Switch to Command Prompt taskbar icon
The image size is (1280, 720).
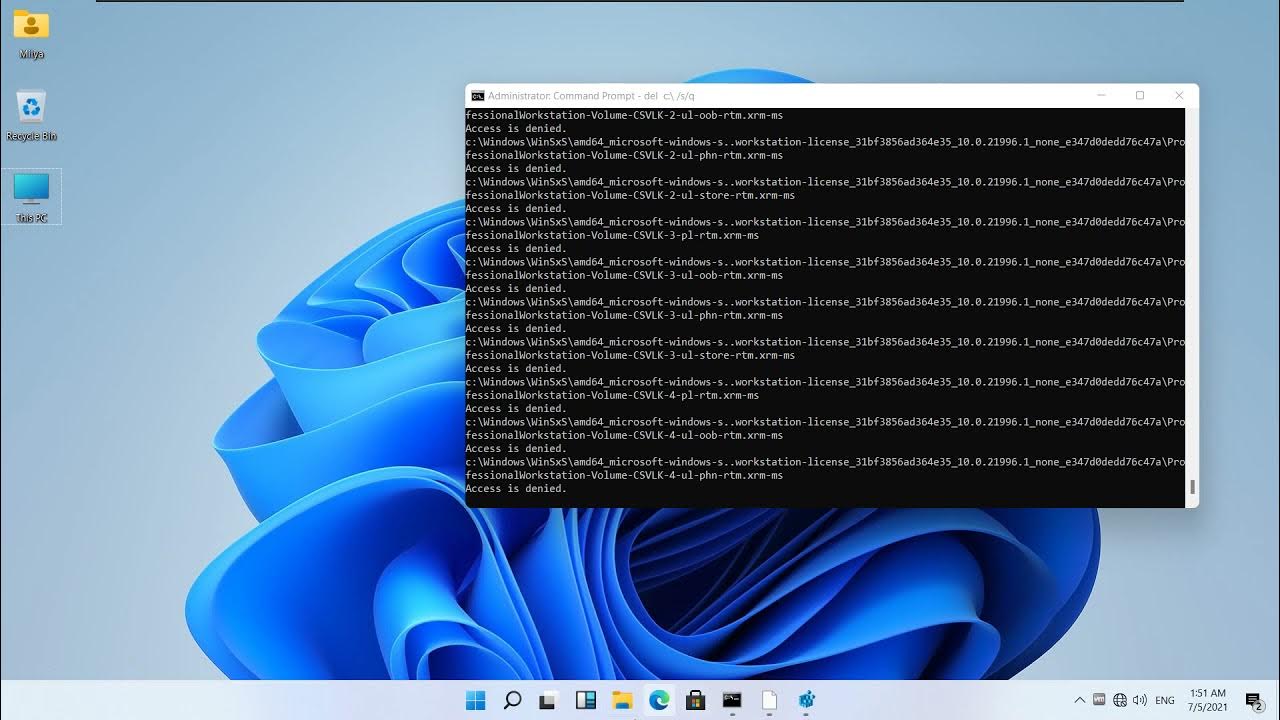tap(732, 700)
